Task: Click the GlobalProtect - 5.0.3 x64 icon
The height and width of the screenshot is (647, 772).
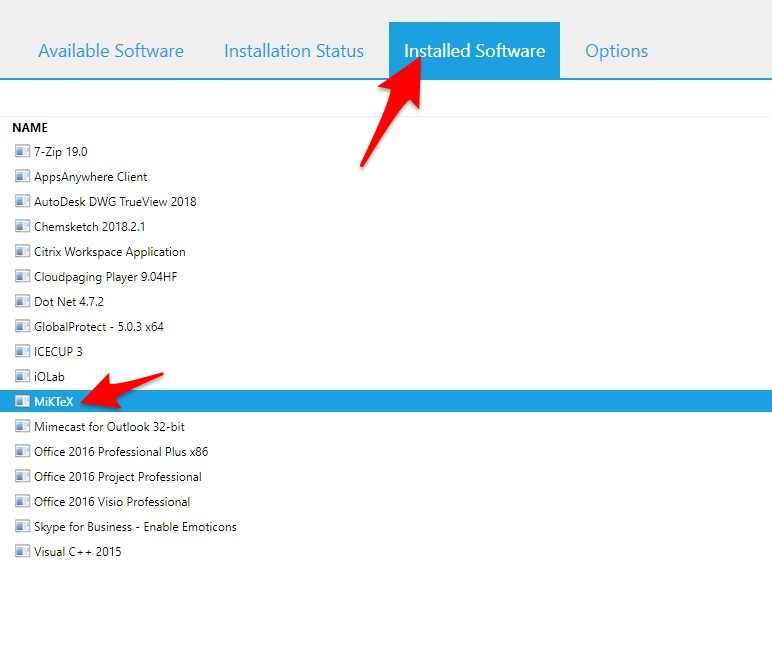Action: (22, 326)
